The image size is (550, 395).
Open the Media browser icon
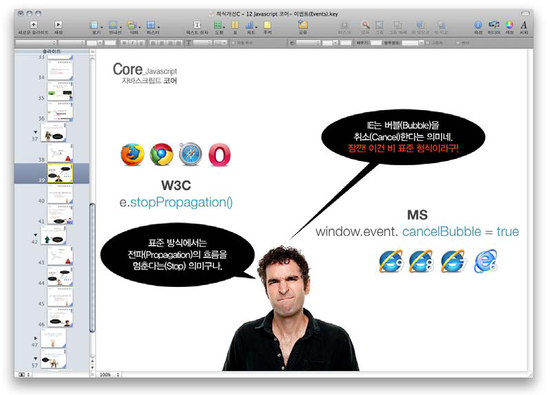click(494, 25)
